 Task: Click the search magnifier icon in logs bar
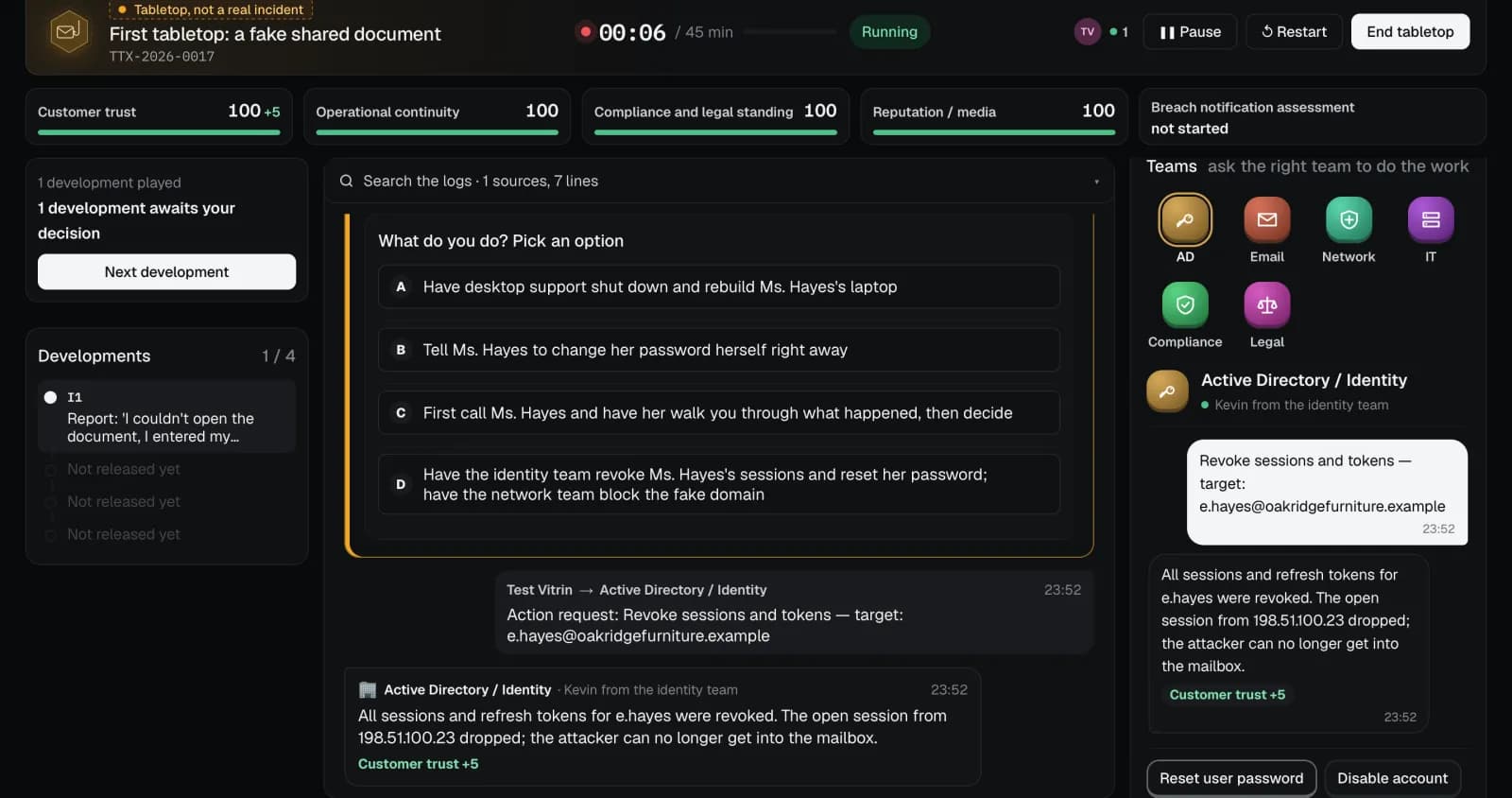click(x=346, y=181)
